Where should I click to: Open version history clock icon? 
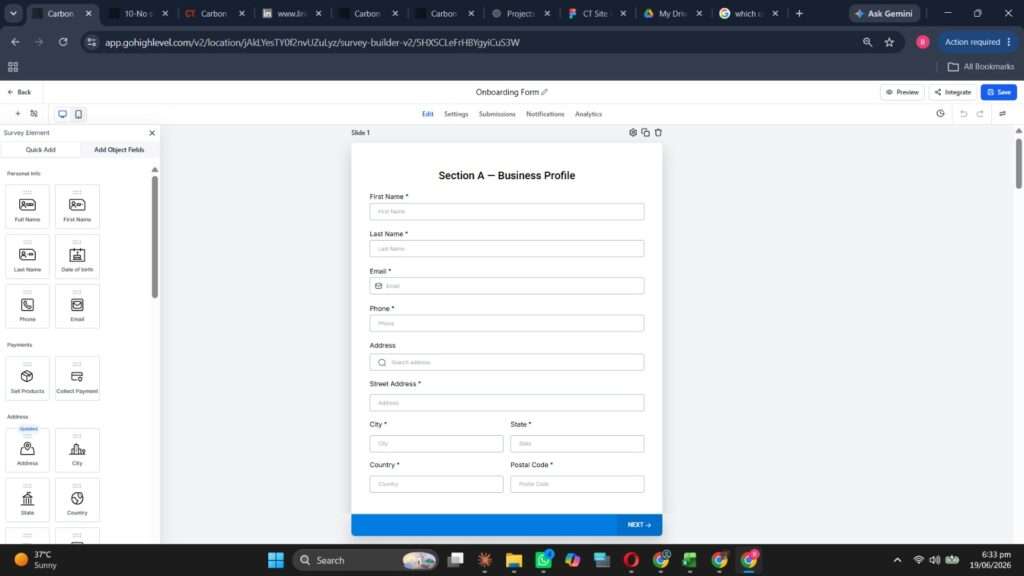(x=940, y=114)
